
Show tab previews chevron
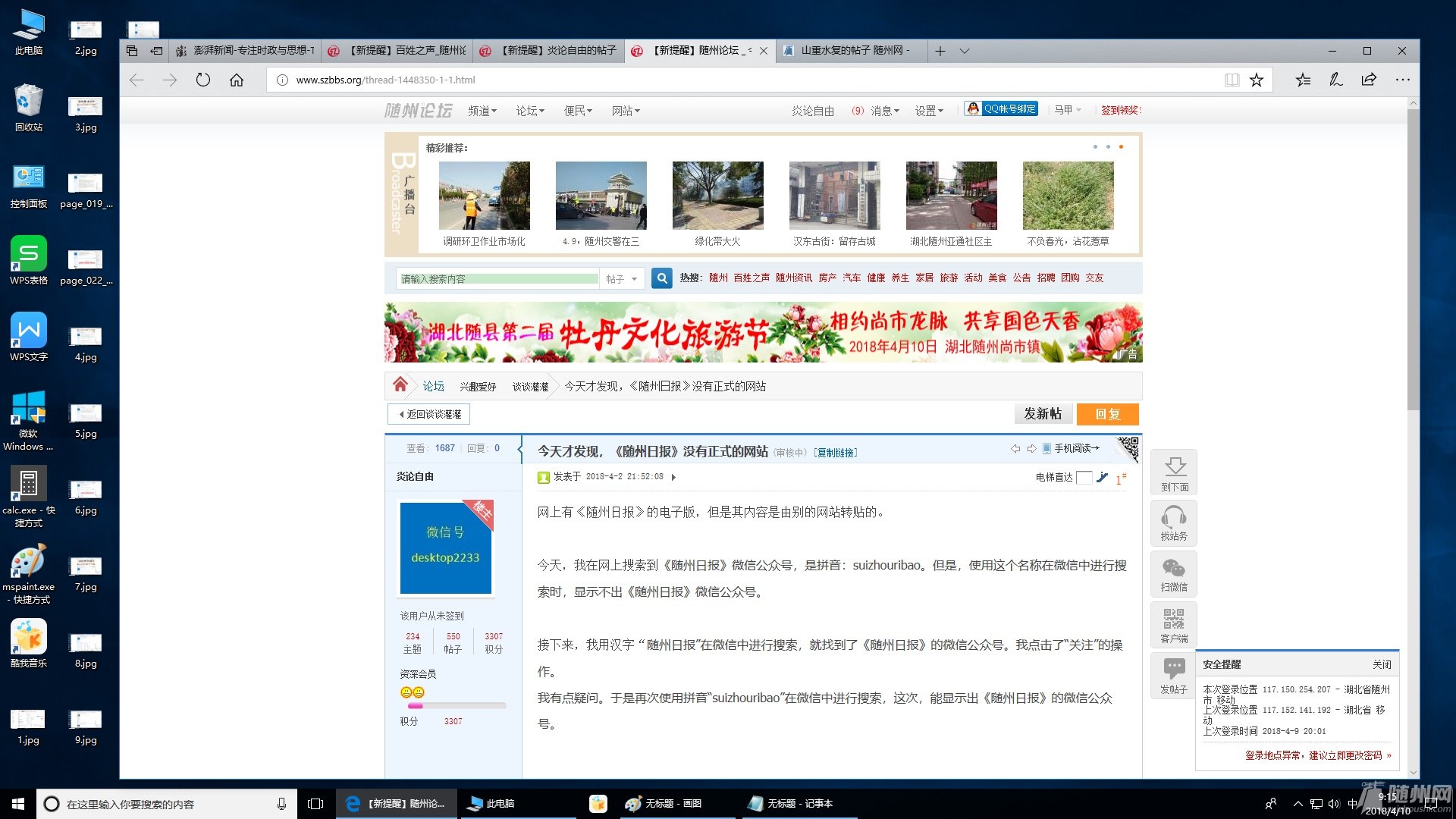tap(965, 51)
